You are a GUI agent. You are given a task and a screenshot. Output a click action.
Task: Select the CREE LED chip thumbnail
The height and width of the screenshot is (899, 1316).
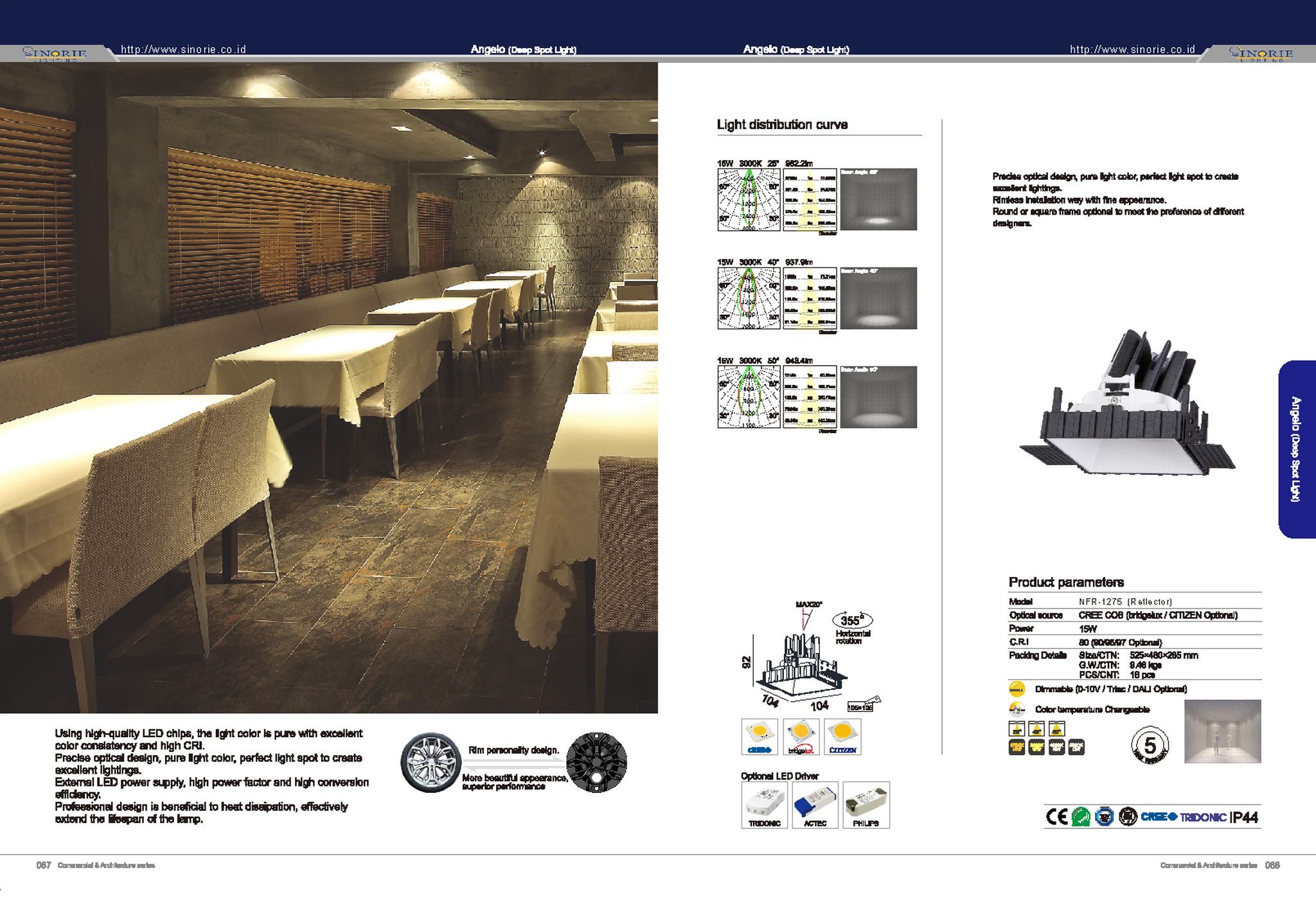[x=759, y=736]
